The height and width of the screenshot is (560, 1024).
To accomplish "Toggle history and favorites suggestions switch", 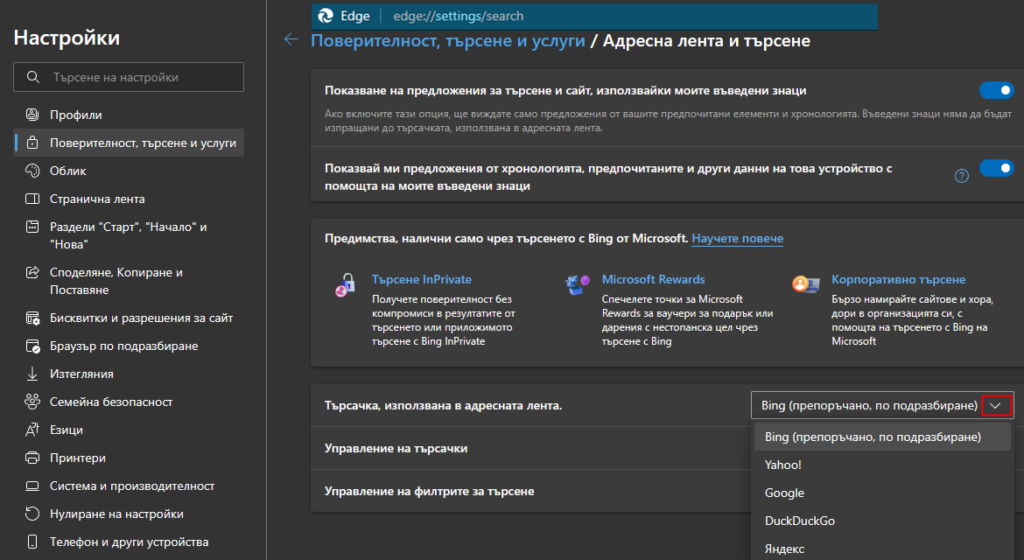I will point(997,168).
